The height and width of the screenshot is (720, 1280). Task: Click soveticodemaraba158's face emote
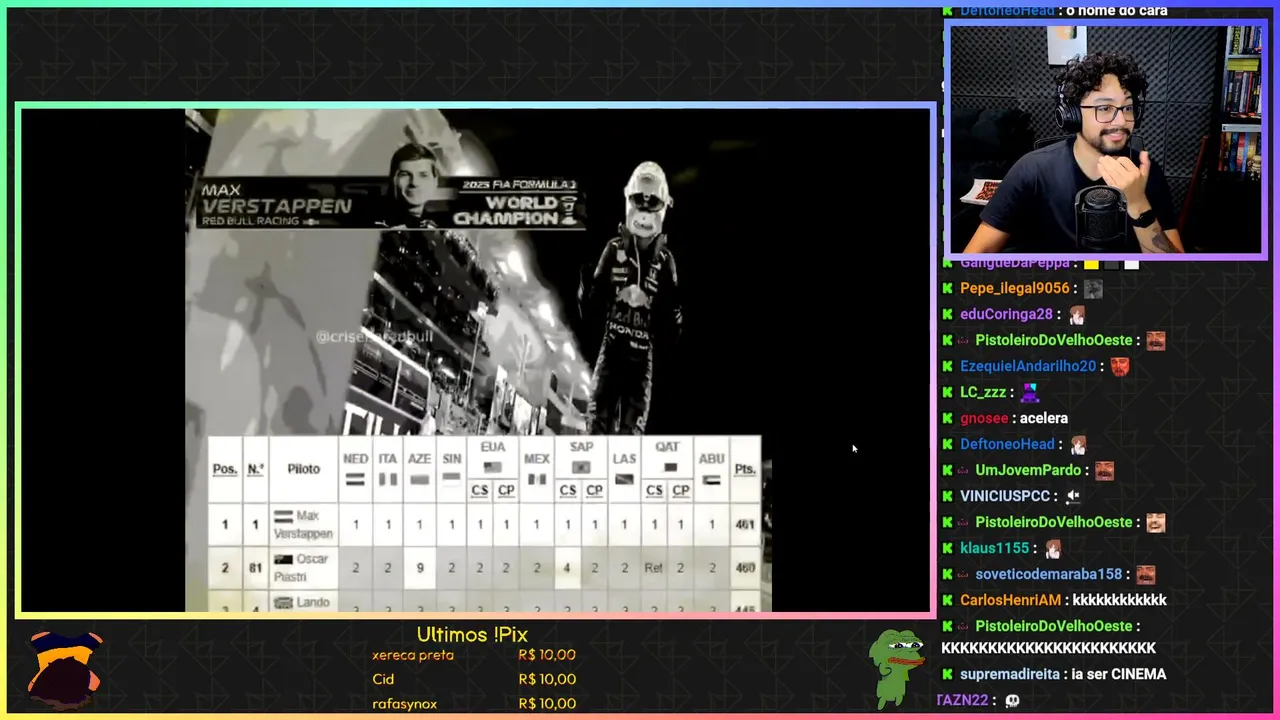pyautogui.click(x=1145, y=574)
